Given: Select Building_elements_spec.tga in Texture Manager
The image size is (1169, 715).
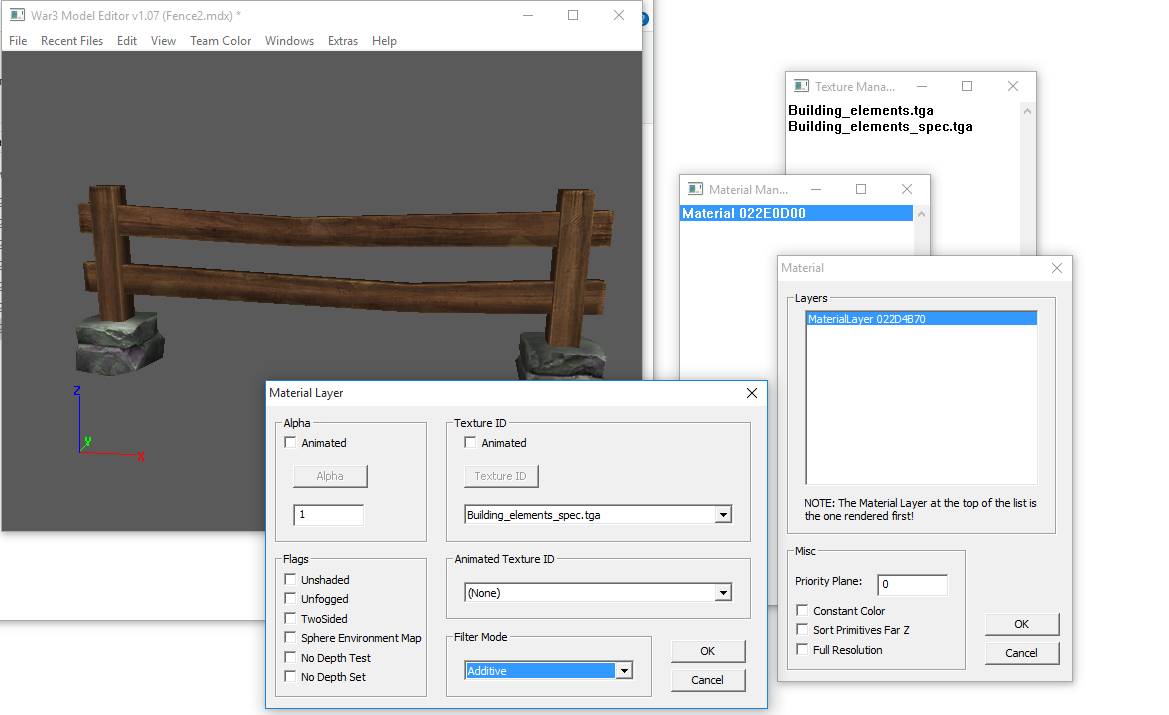Looking at the screenshot, I should point(880,127).
